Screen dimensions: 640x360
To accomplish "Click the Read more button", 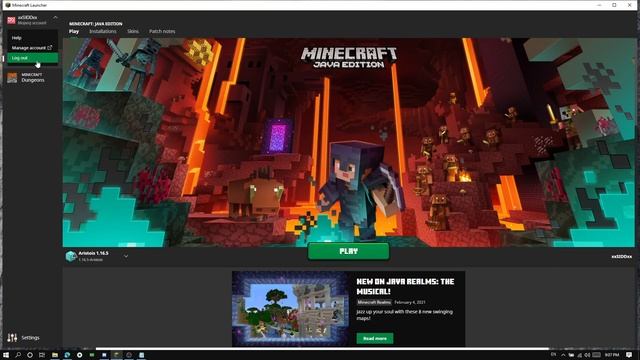I will [375, 338].
